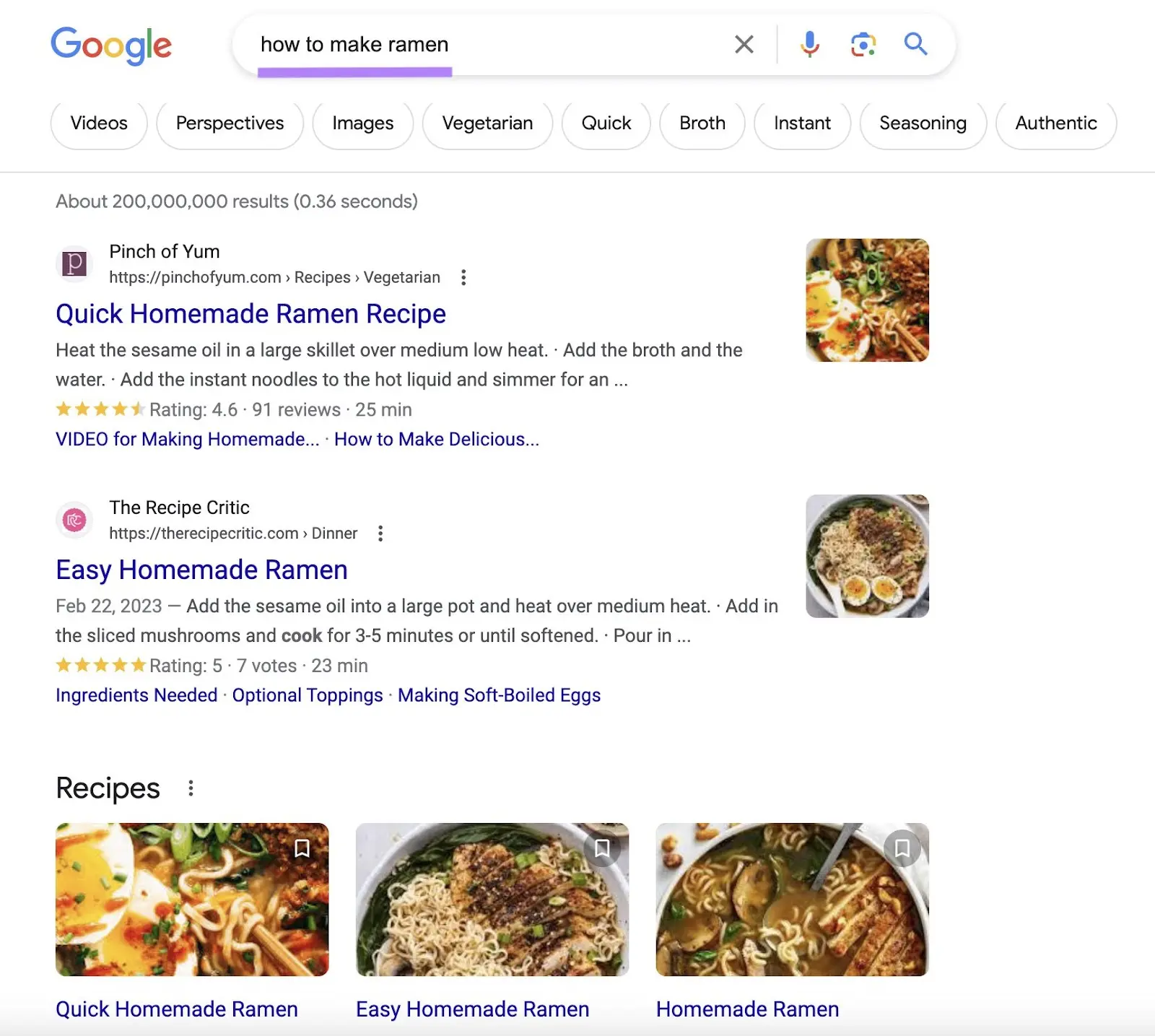This screenshot has width=1155, height=1036.
Task: Open more options for The Recipe Critic result
Action: coord(380,534)
